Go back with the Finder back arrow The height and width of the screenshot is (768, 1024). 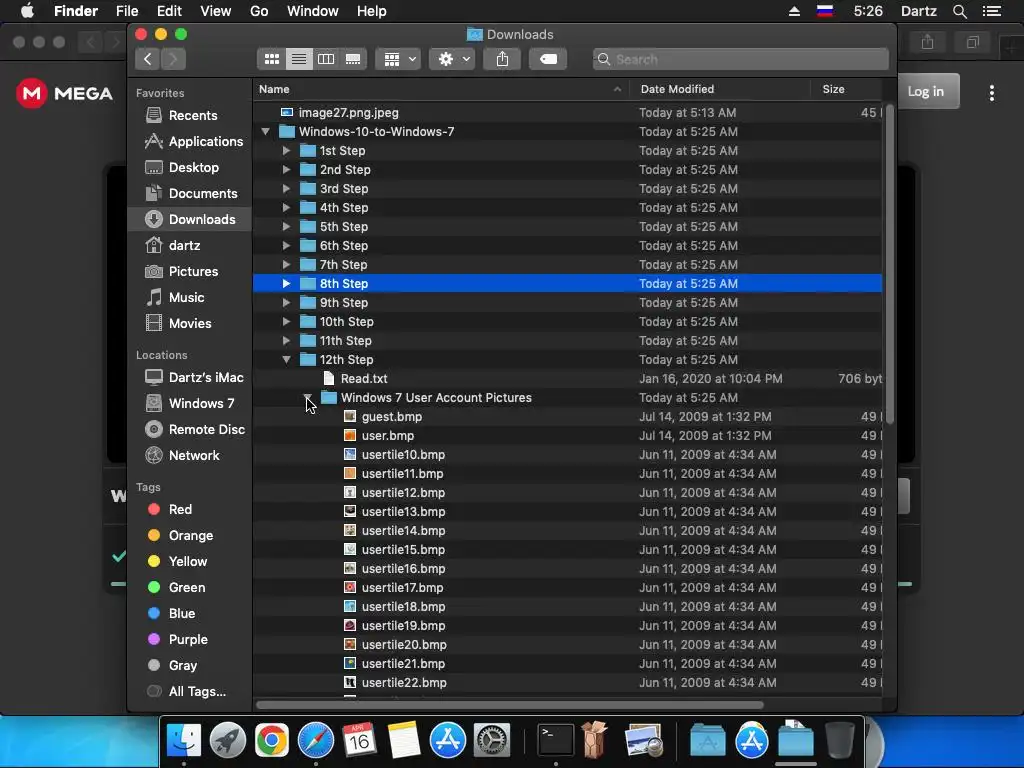tap(148, 59)
